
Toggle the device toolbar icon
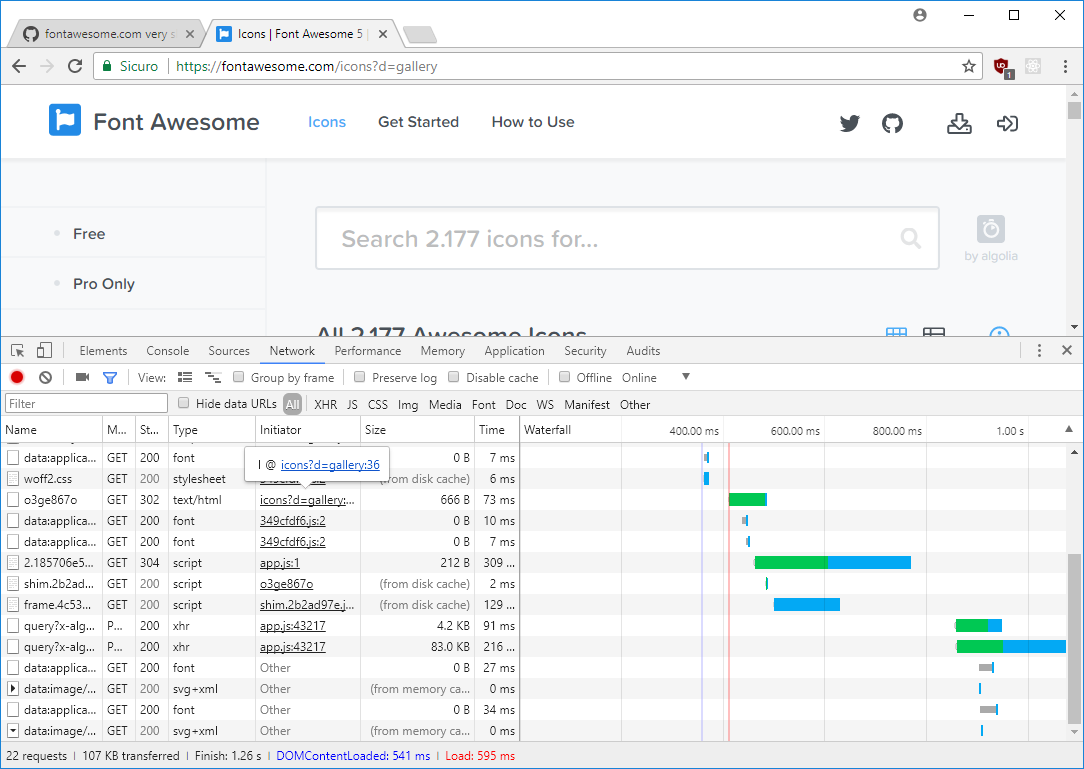(44, 351)
